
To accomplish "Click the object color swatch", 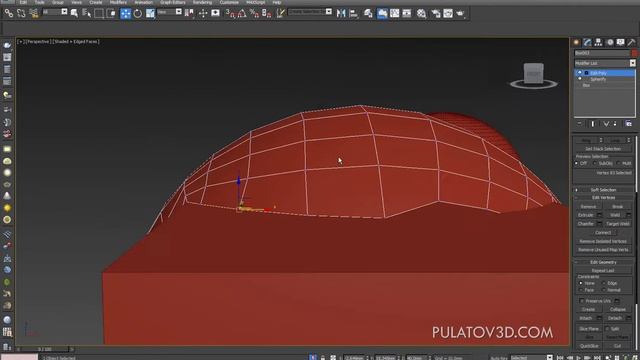I will click(x=634, y=53).
